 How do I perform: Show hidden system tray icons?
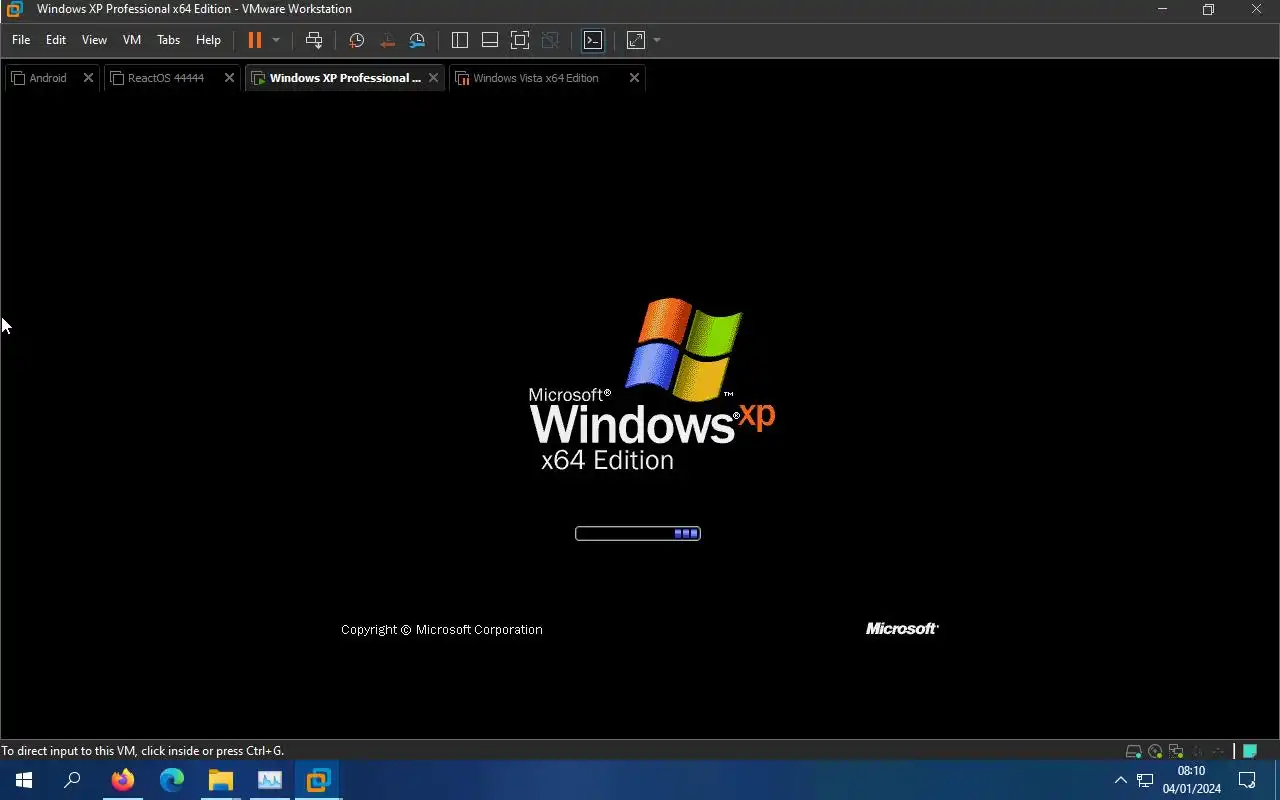(1120, 780)
